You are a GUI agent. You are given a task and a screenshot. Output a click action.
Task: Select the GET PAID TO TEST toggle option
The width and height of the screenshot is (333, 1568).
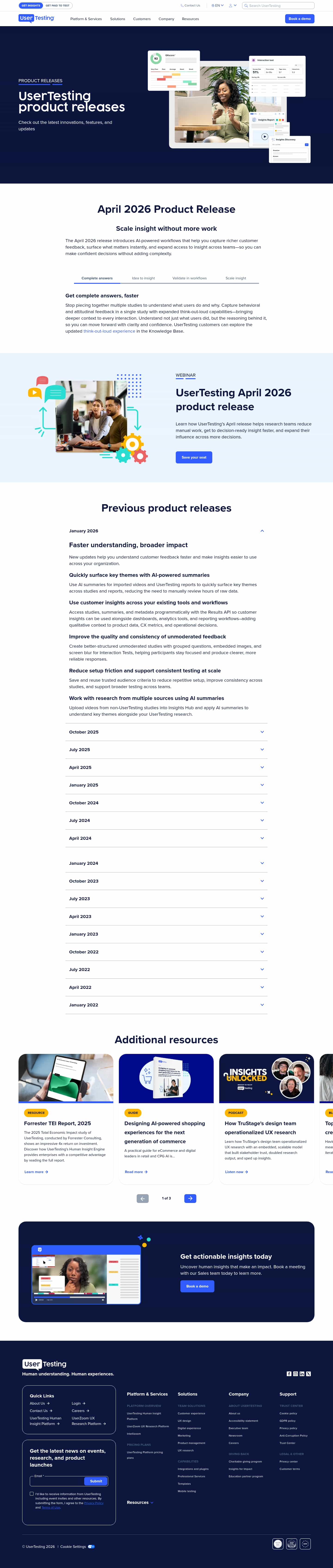pyautogui.click(x=58, y=6)
